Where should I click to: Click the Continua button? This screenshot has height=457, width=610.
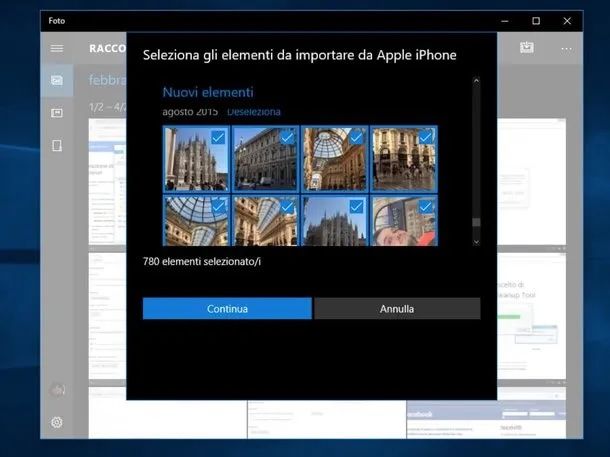click(x=227, y=309)
